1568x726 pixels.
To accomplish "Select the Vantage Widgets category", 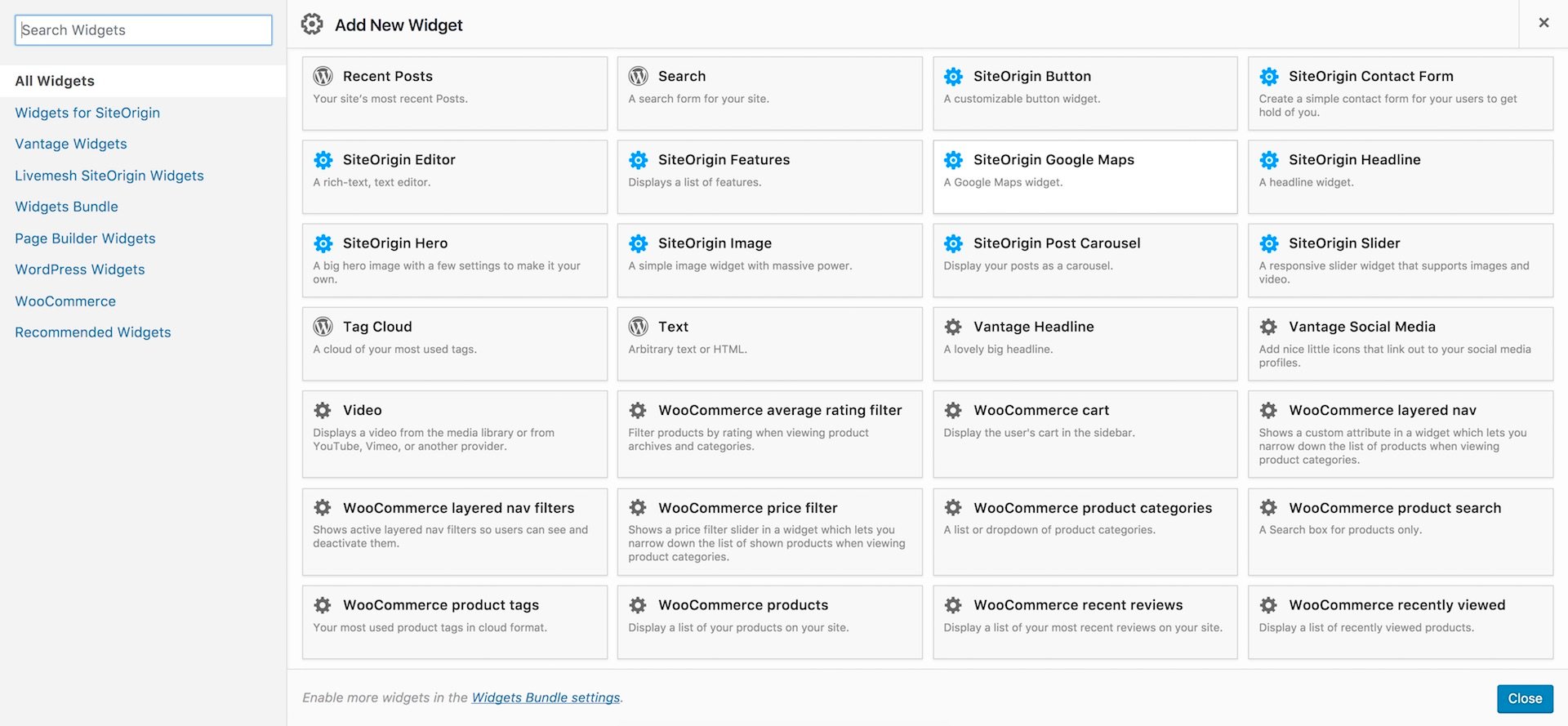I will coord(71,144).
